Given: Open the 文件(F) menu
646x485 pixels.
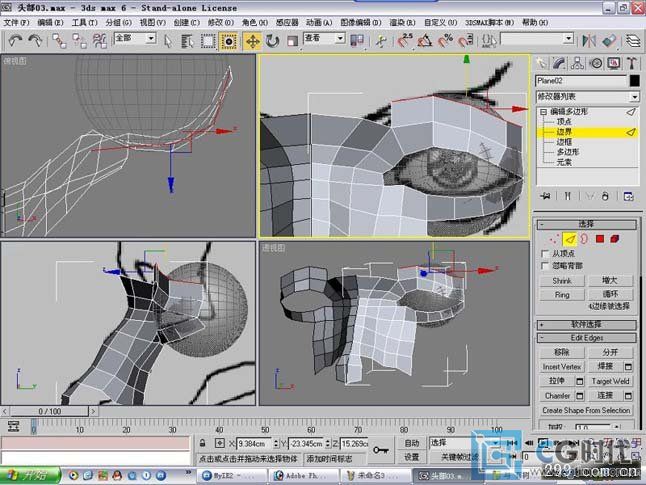Looking at the screenshot, I should [16, 22].
